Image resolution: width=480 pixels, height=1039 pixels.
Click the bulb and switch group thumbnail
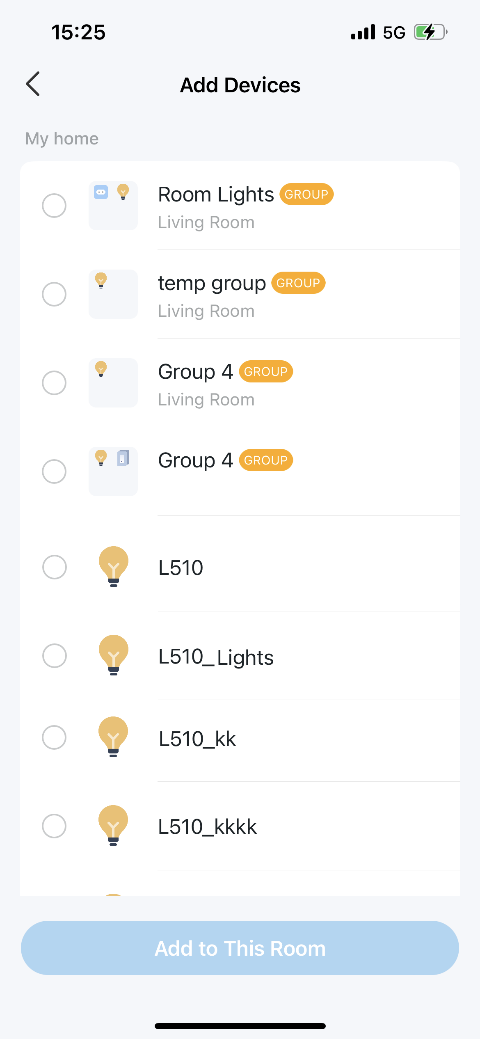[x=113, y=471]
